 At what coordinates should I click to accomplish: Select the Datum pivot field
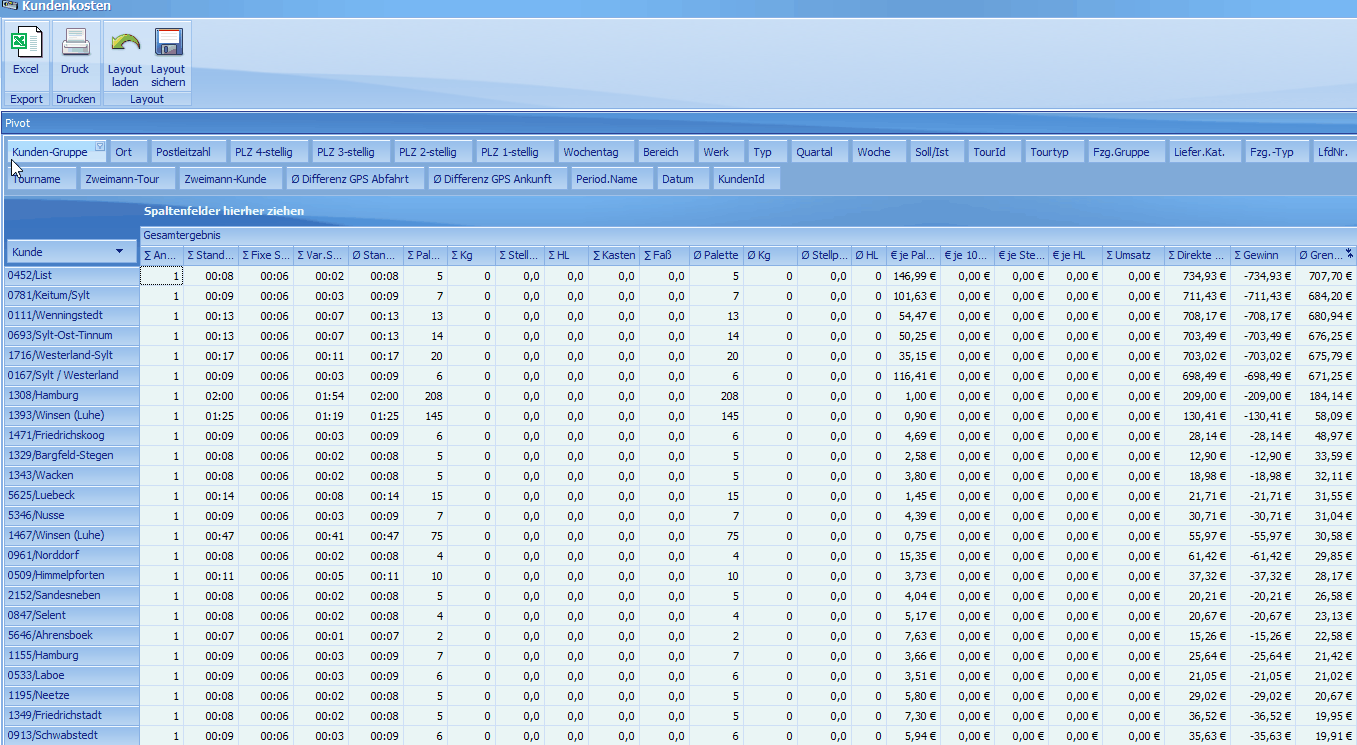[682, 179]
